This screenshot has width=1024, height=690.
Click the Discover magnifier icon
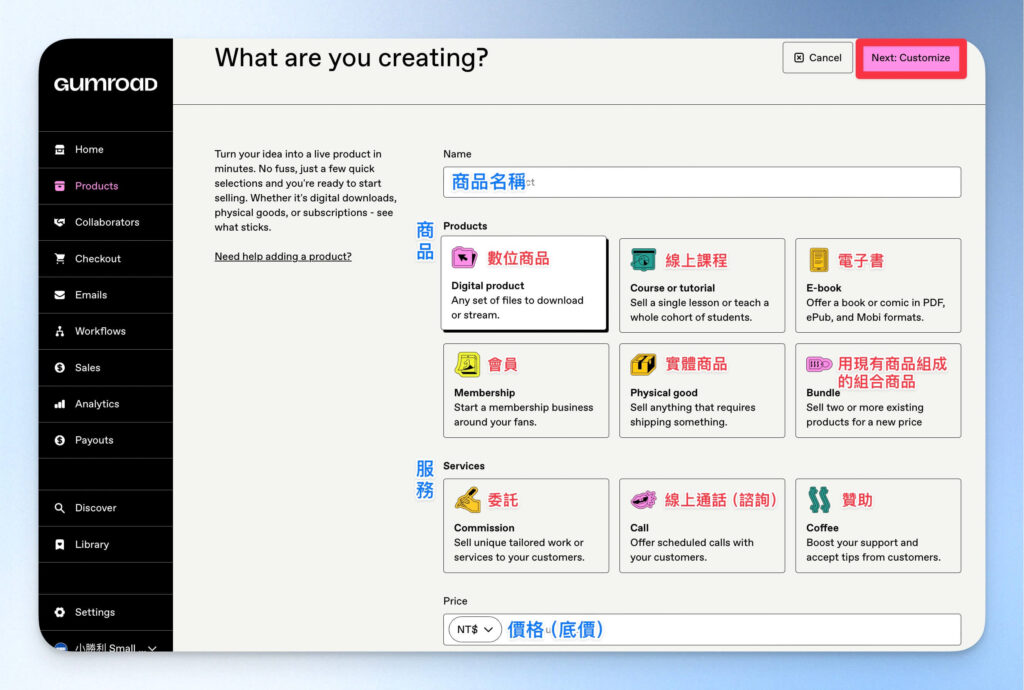59,508
